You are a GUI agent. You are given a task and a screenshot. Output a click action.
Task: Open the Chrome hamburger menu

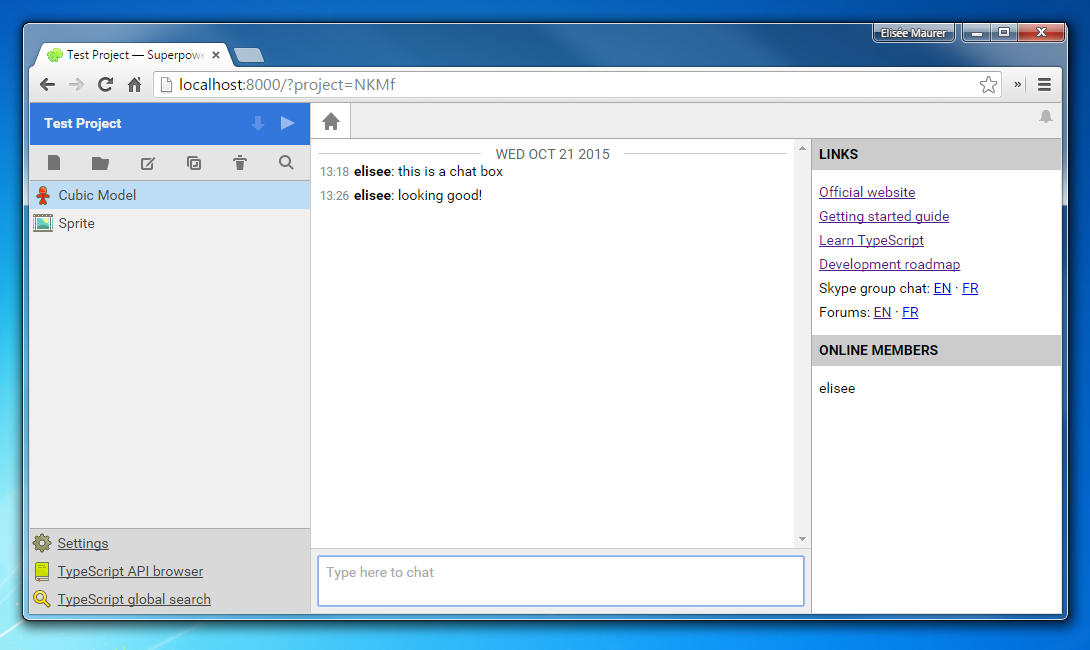pos(1044,85)
